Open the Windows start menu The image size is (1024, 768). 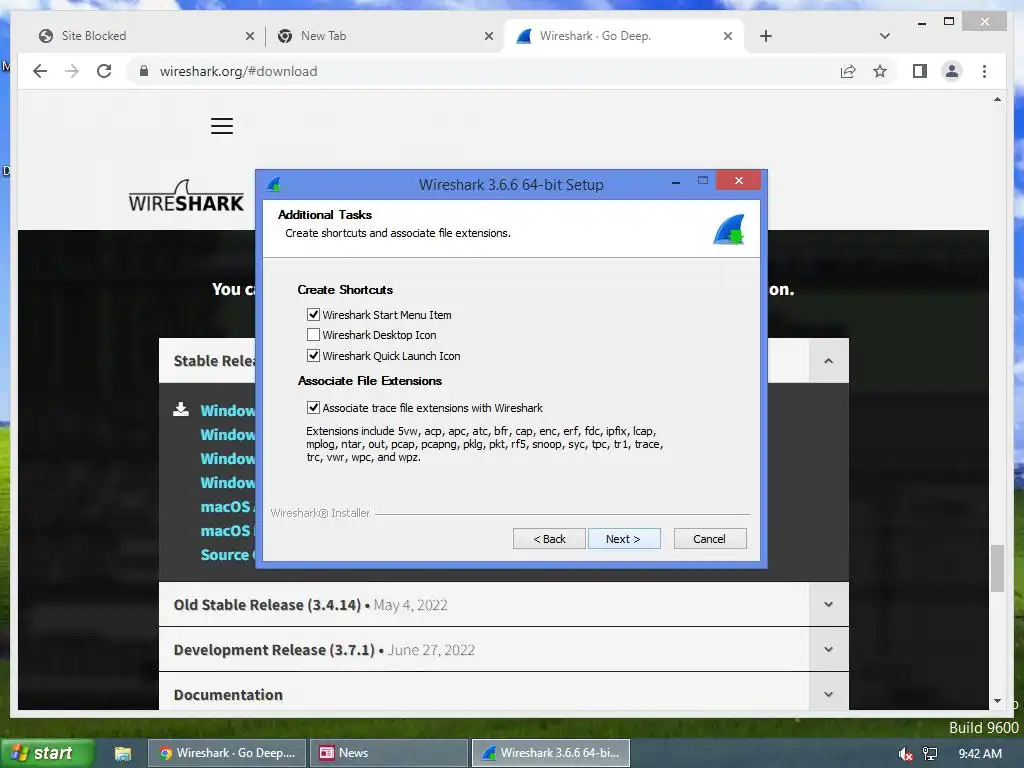(x=48, y=753)
